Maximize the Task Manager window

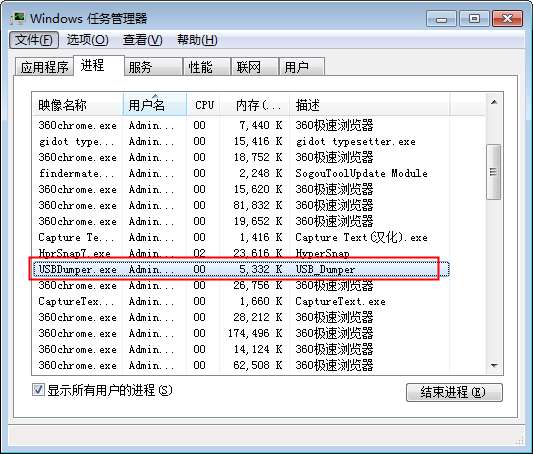(474, 19)
